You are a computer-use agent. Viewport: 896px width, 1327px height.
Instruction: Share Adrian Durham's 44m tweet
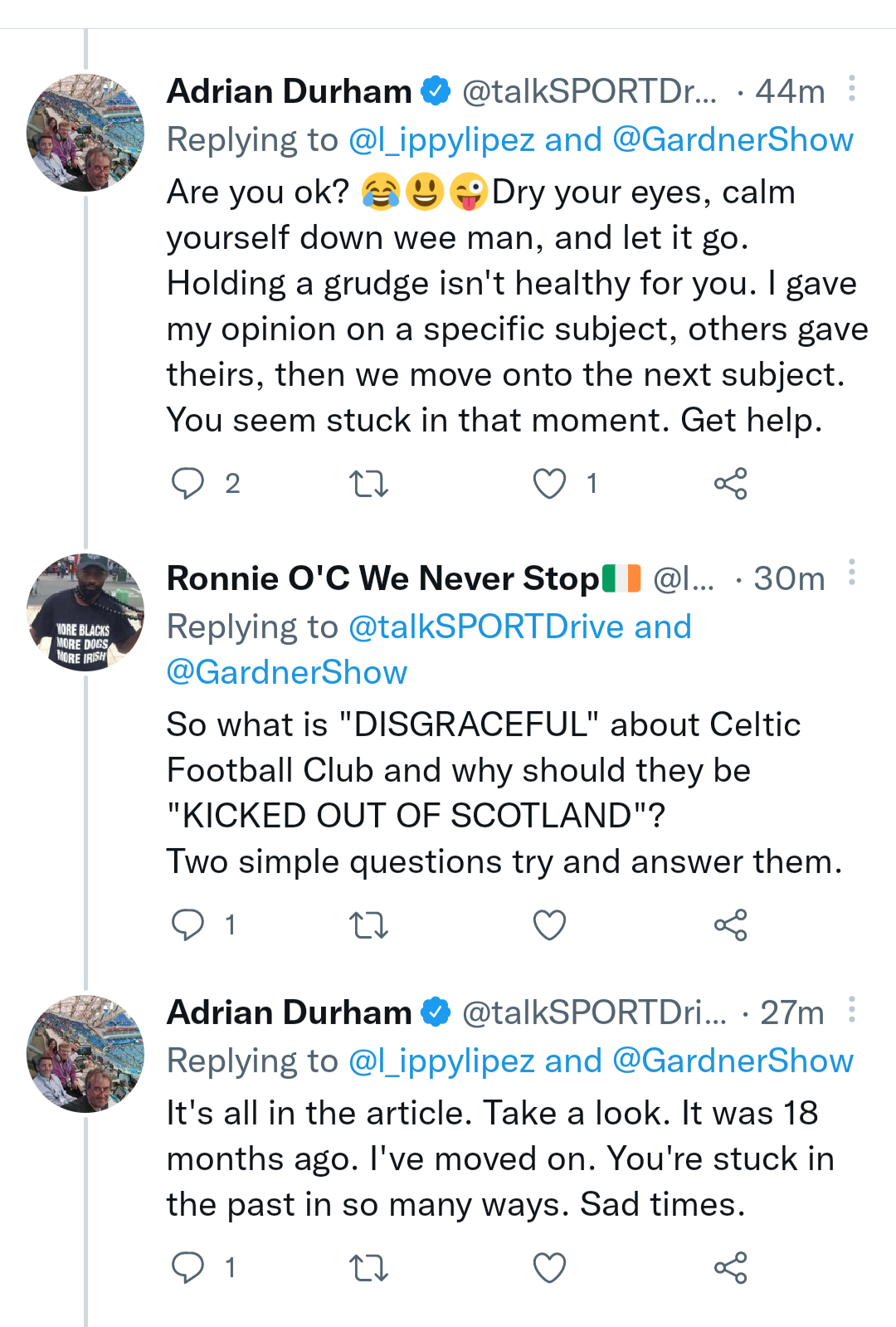(730, 483)
